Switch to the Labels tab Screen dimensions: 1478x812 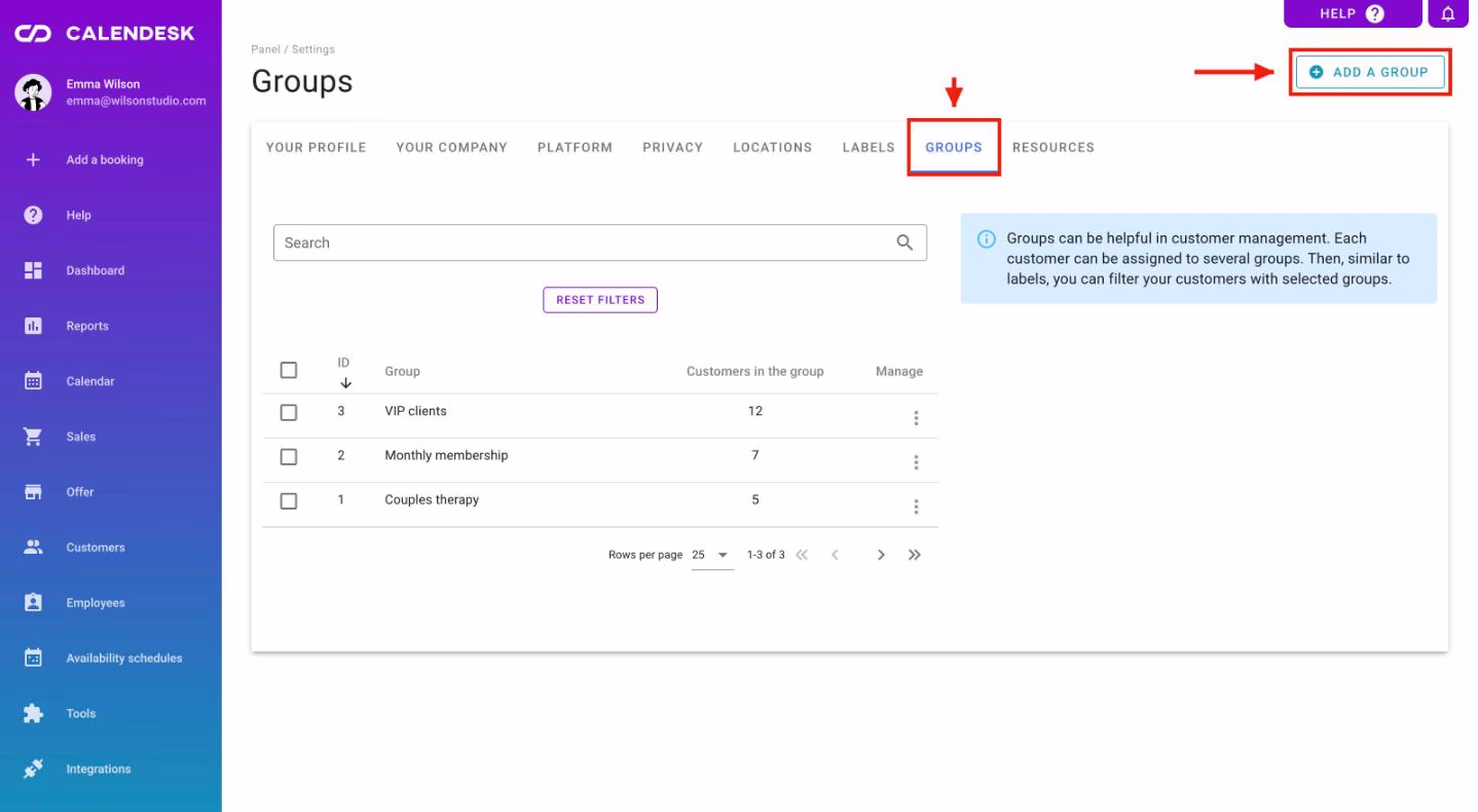coord(869,147)
